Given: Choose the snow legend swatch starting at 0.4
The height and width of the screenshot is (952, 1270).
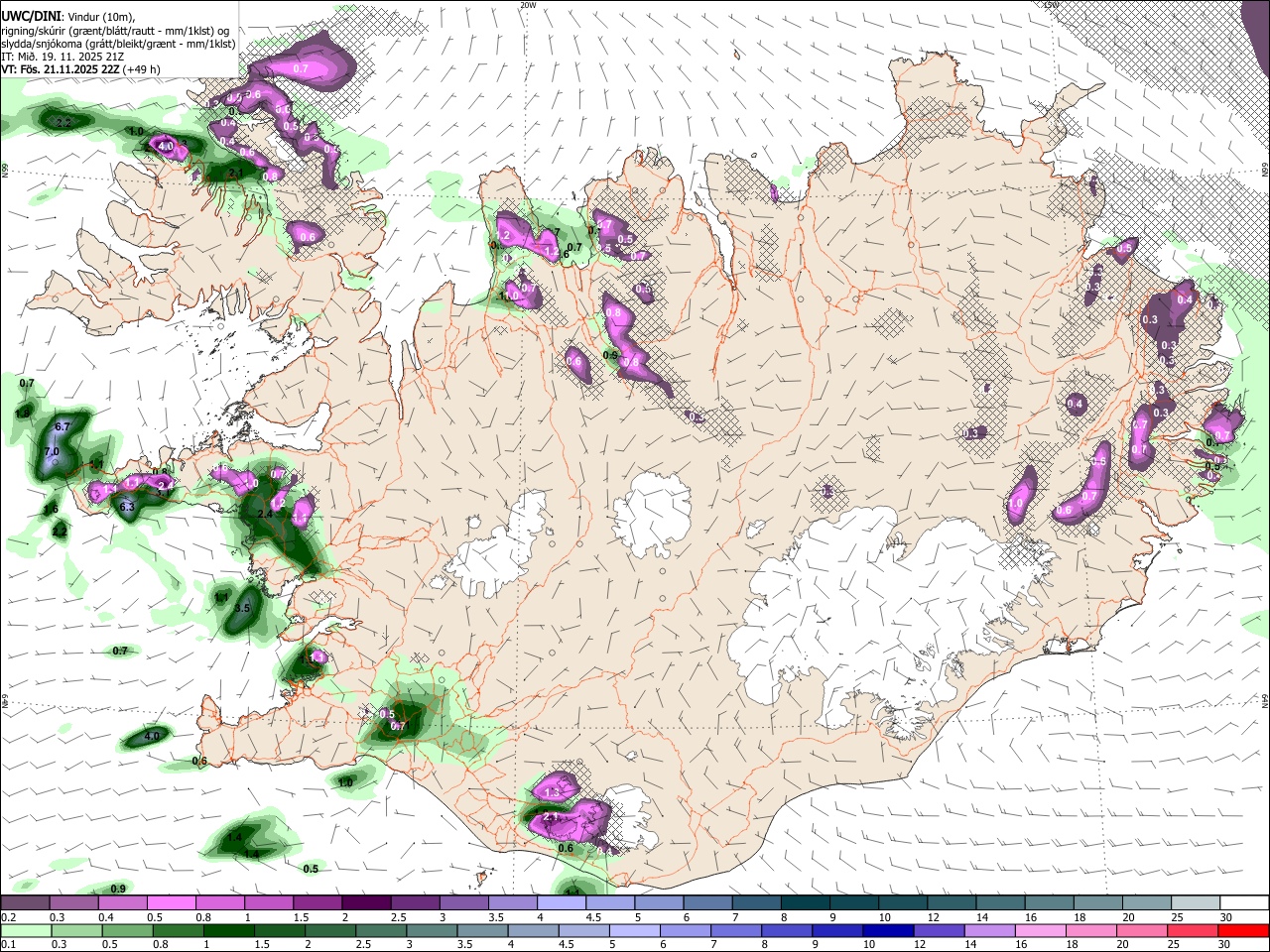Looking at the screenshot, I should (x=121, y=903).
